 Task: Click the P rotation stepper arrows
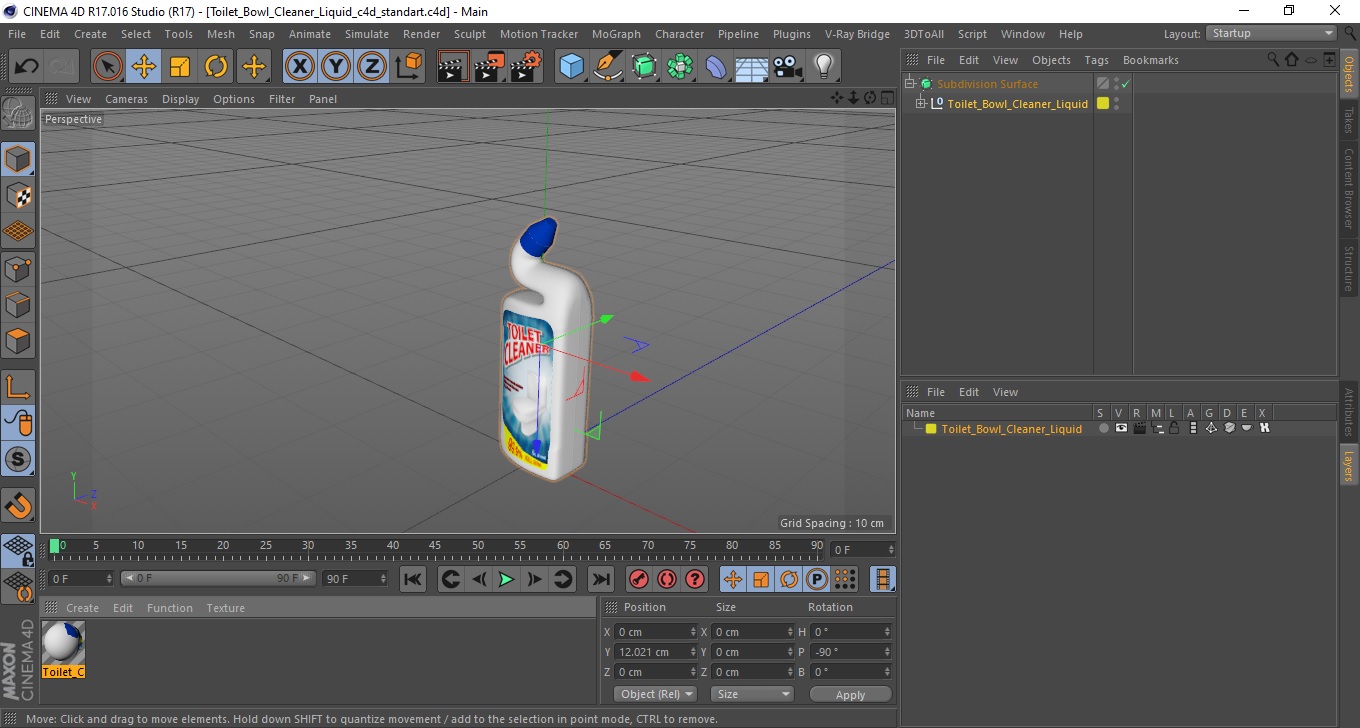(886, 652)
